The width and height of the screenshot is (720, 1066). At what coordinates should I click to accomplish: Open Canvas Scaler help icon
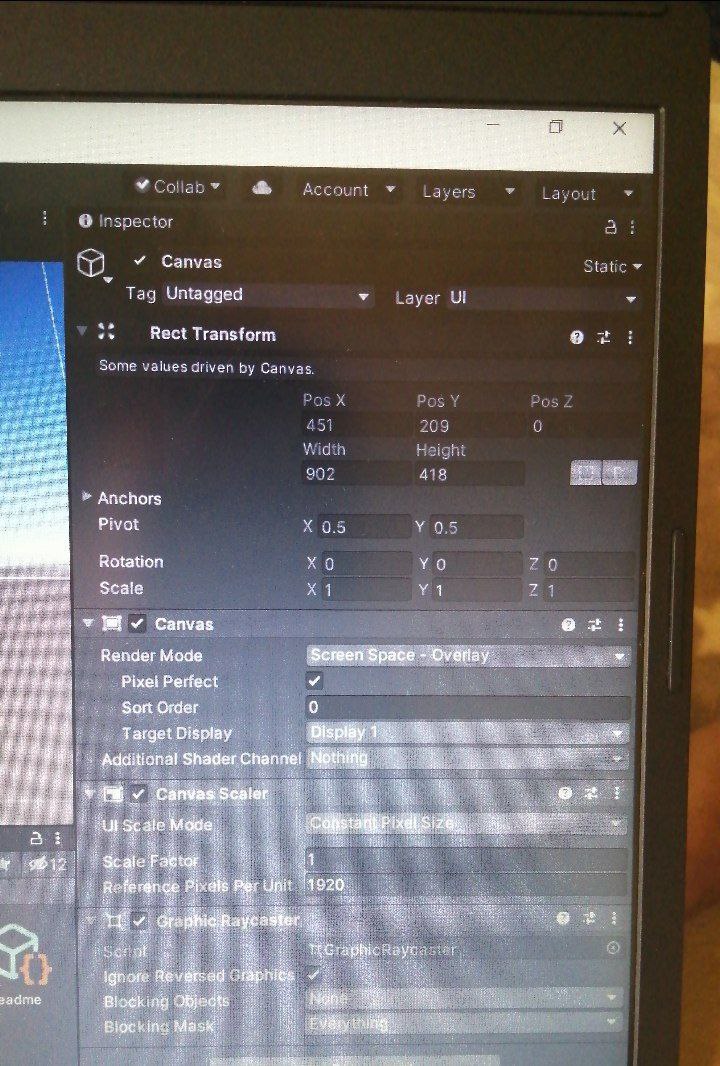point(564,793)
